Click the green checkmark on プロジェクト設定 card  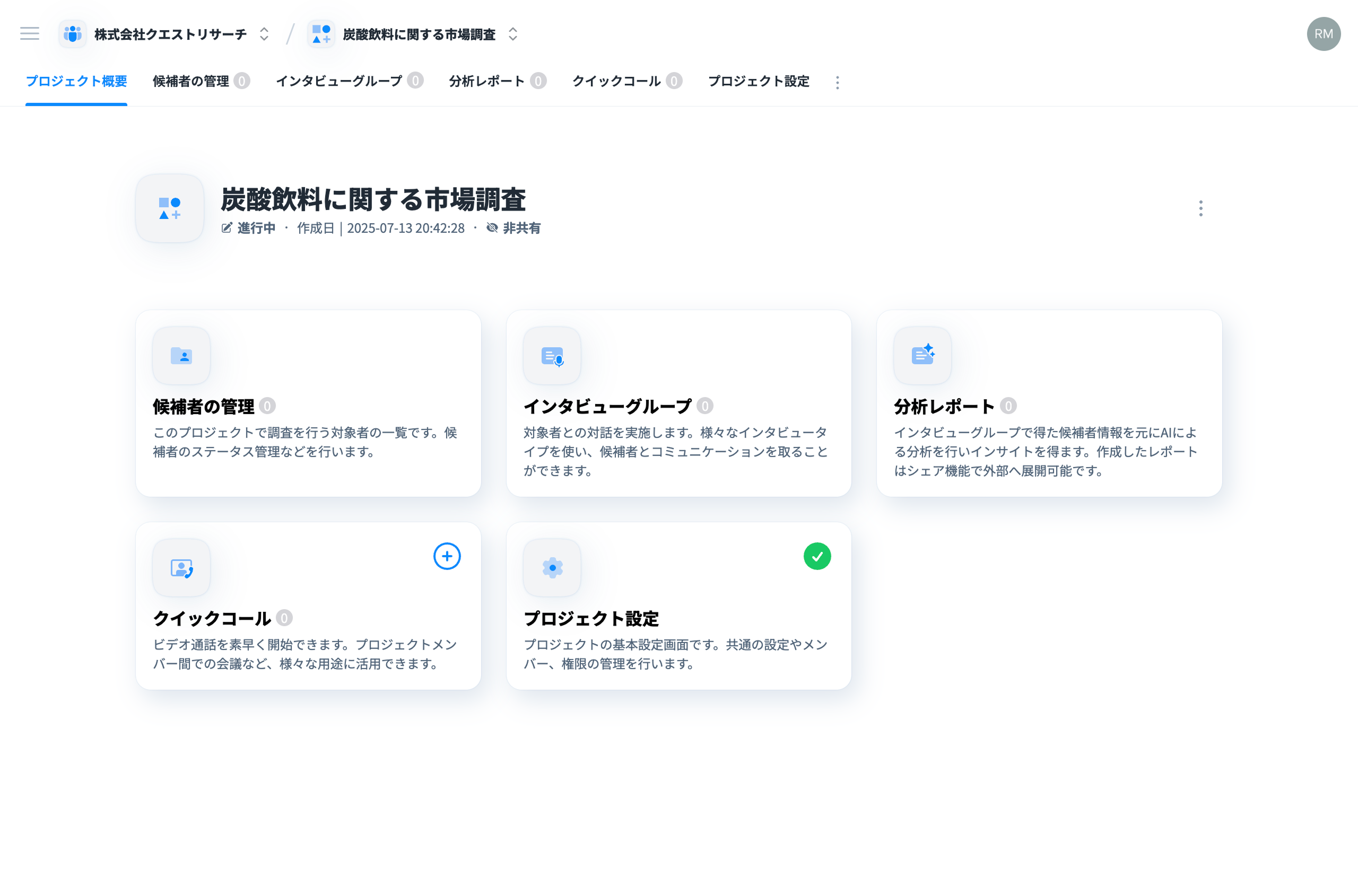(817, 556)
